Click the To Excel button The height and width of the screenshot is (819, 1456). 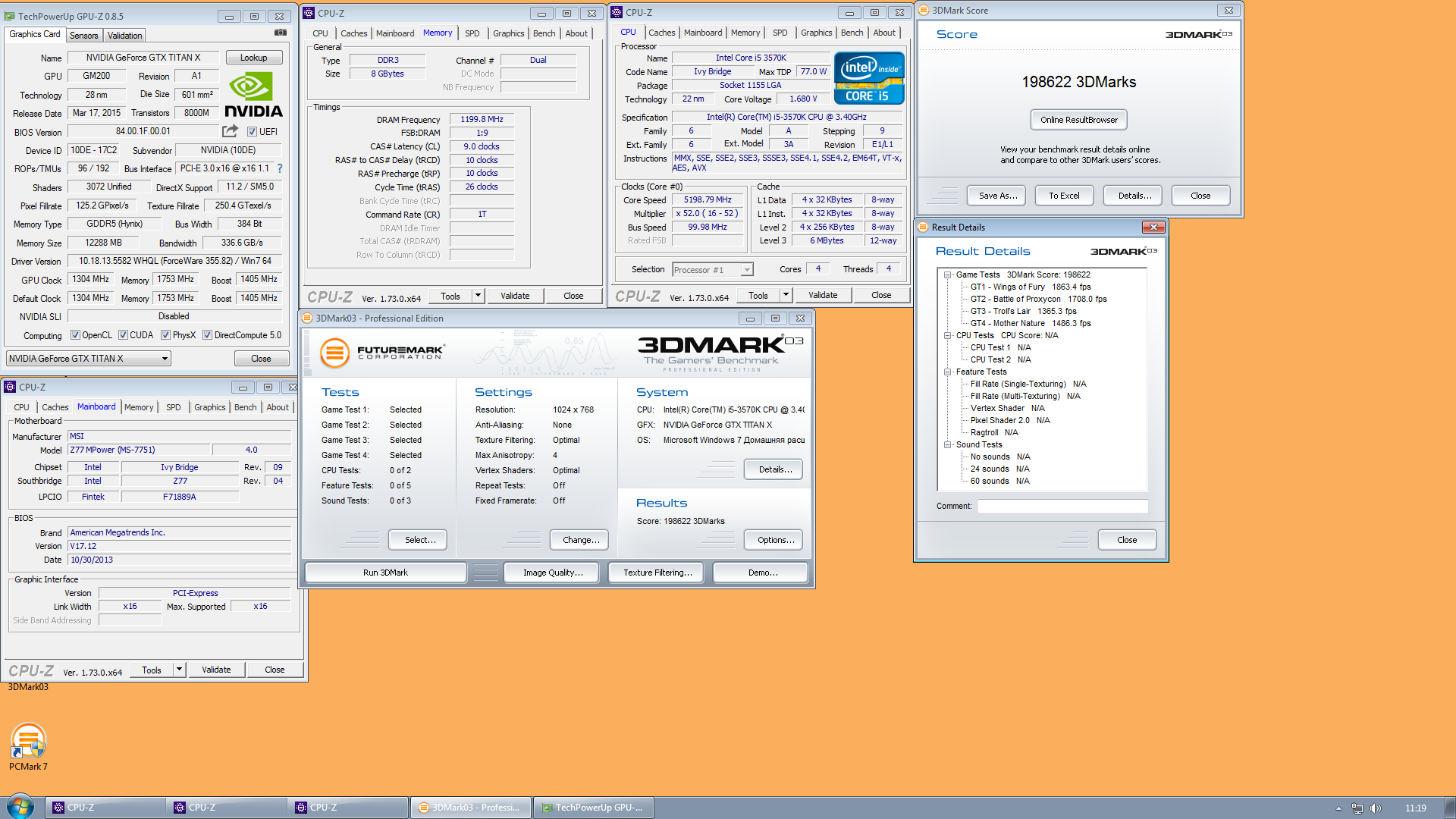1064,196
